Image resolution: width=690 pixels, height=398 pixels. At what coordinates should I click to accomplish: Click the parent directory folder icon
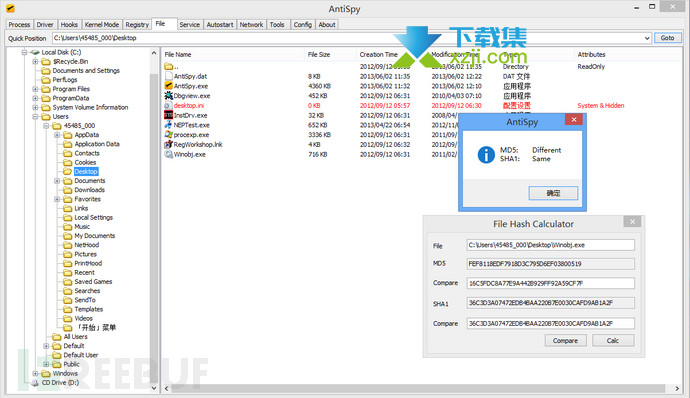[169, 66]
